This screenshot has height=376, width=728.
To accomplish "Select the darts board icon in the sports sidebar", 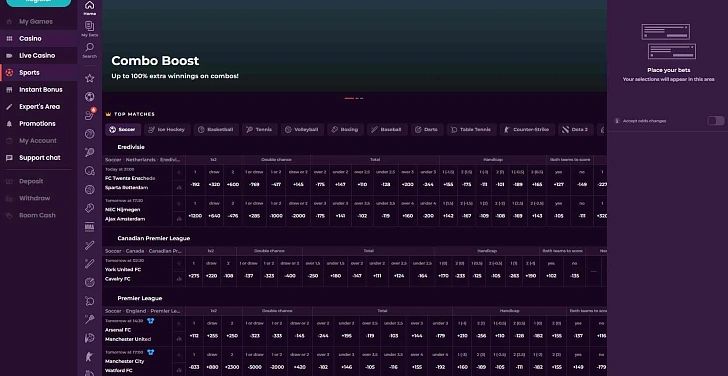I will 90,282.
